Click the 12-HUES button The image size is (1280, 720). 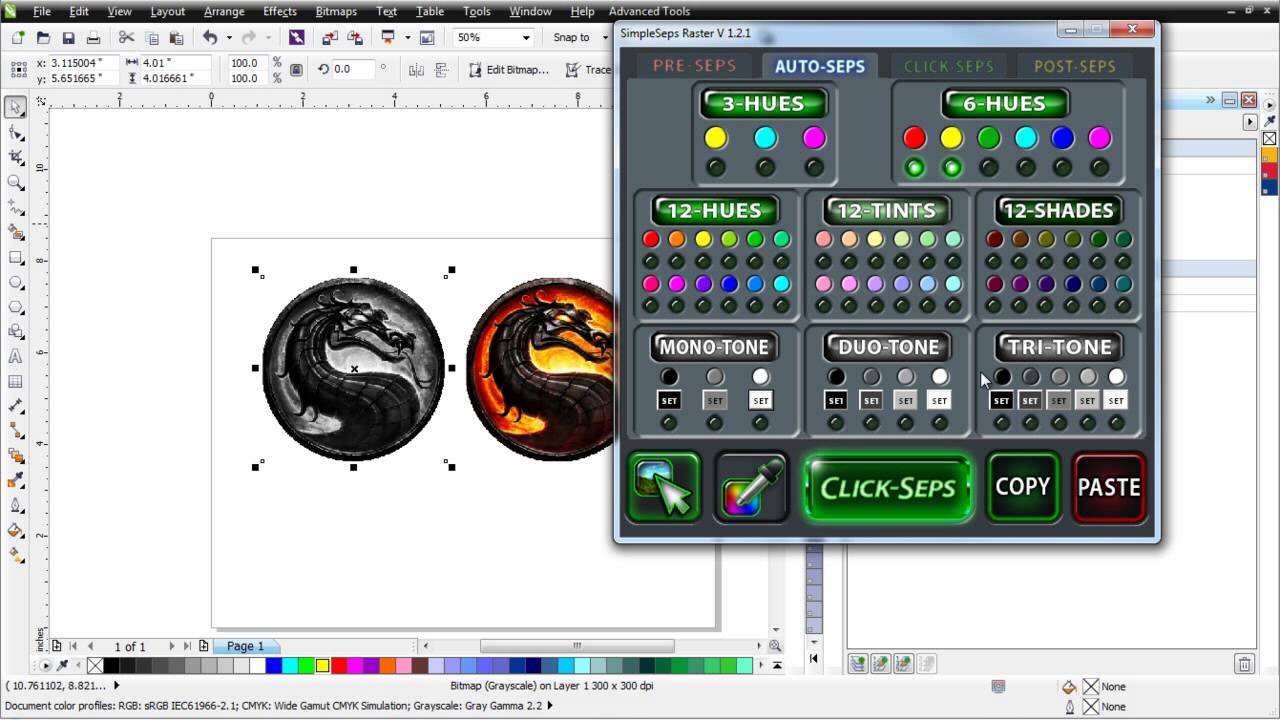pos(715,210)
